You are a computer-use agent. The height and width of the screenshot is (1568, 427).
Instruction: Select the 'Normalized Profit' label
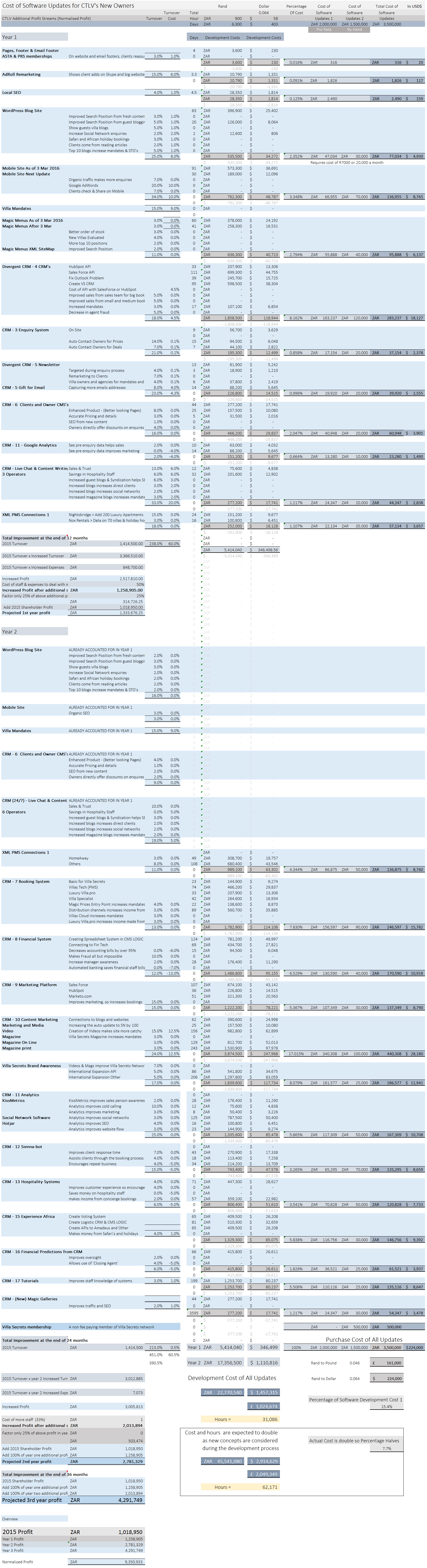18,1561
